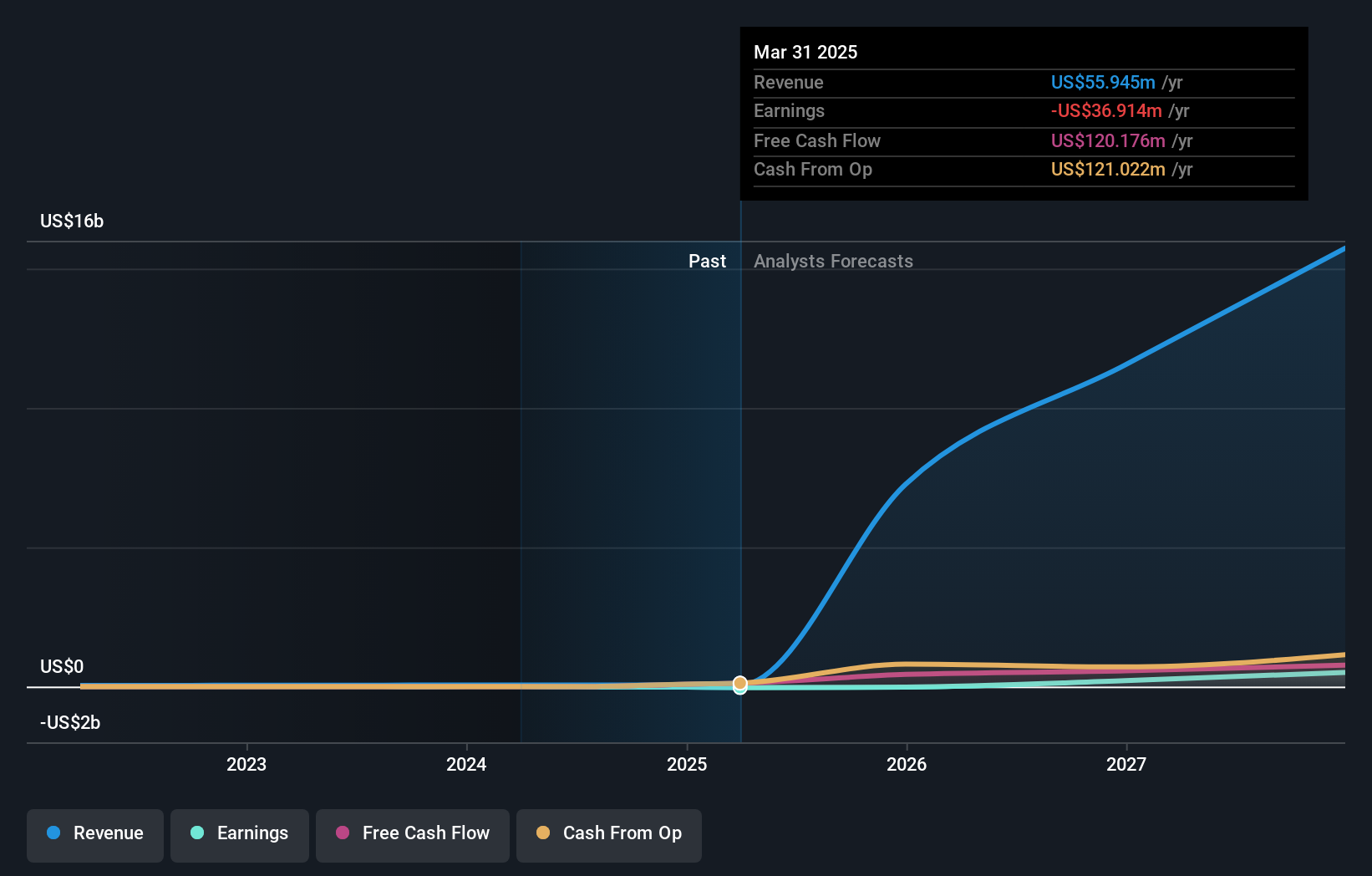The image size is (1372, 876).
Task: Click the US$0 y-axis label
Action: coord(62,666)
